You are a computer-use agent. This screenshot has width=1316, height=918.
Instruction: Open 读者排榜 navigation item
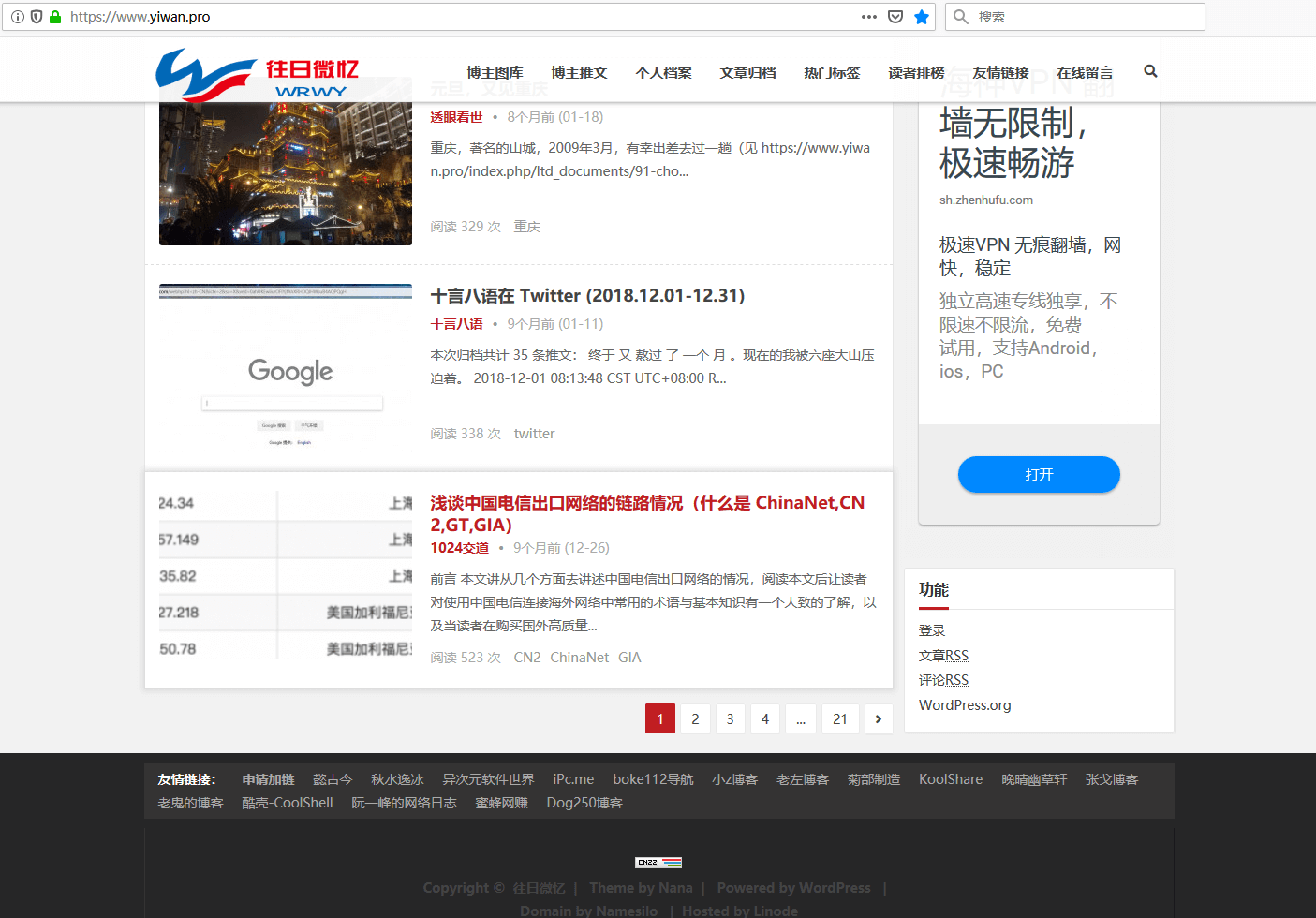click(x=916, y=73)
